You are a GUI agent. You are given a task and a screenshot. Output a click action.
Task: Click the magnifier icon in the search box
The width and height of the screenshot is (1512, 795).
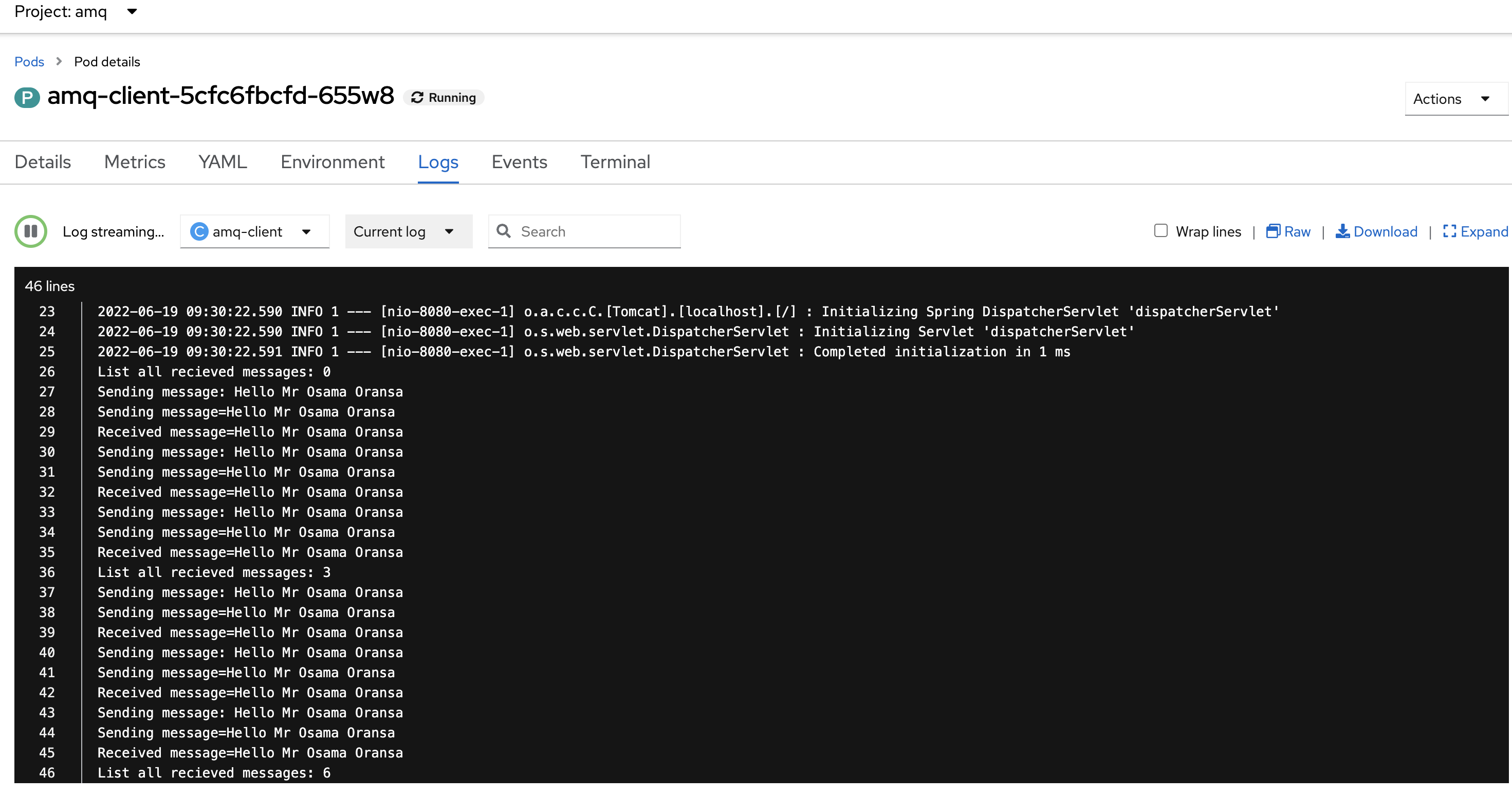[504, 231]
